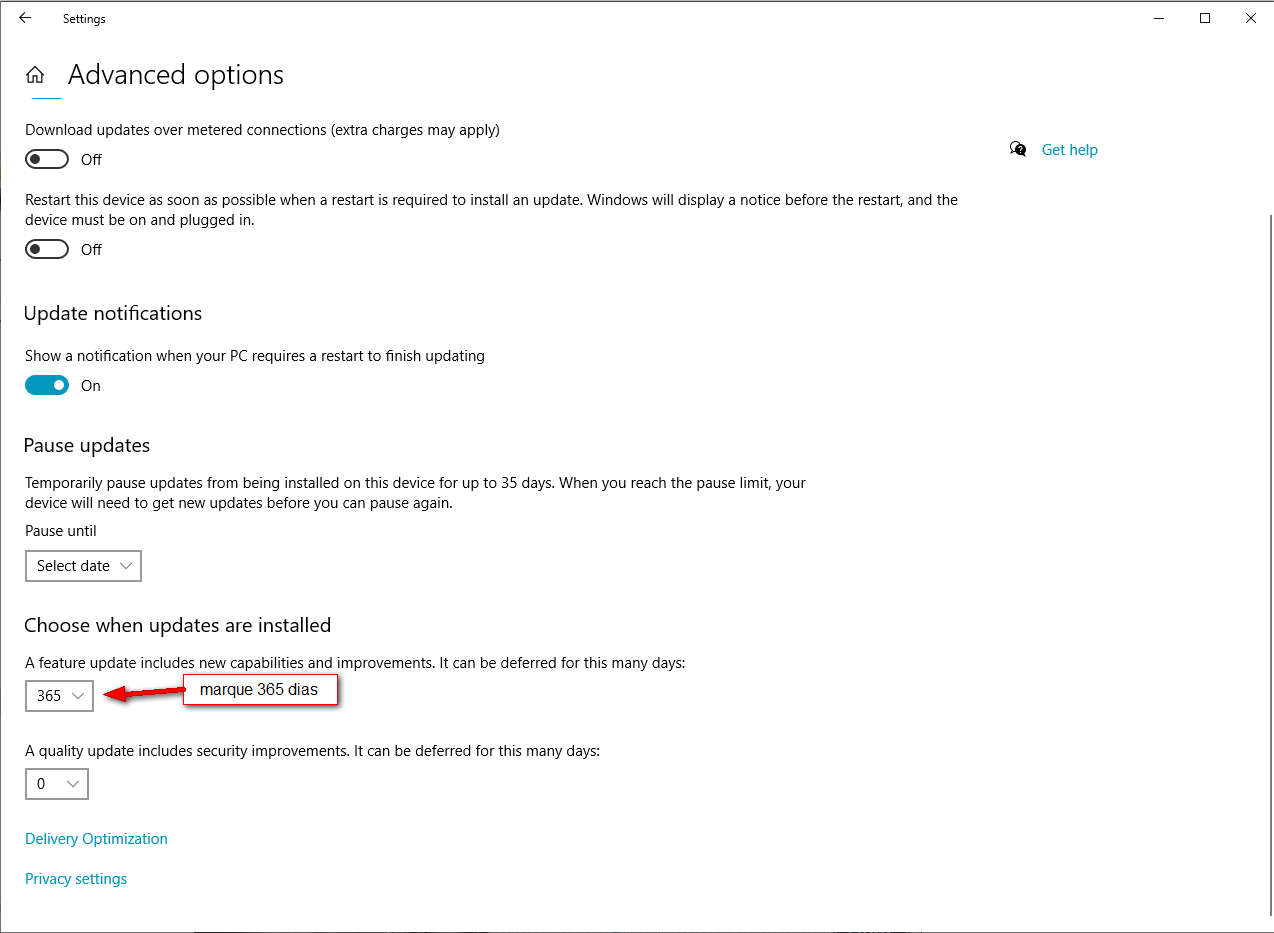Open Privacy settings link
Screen dimensions: 1274x933
pos(76,879)
